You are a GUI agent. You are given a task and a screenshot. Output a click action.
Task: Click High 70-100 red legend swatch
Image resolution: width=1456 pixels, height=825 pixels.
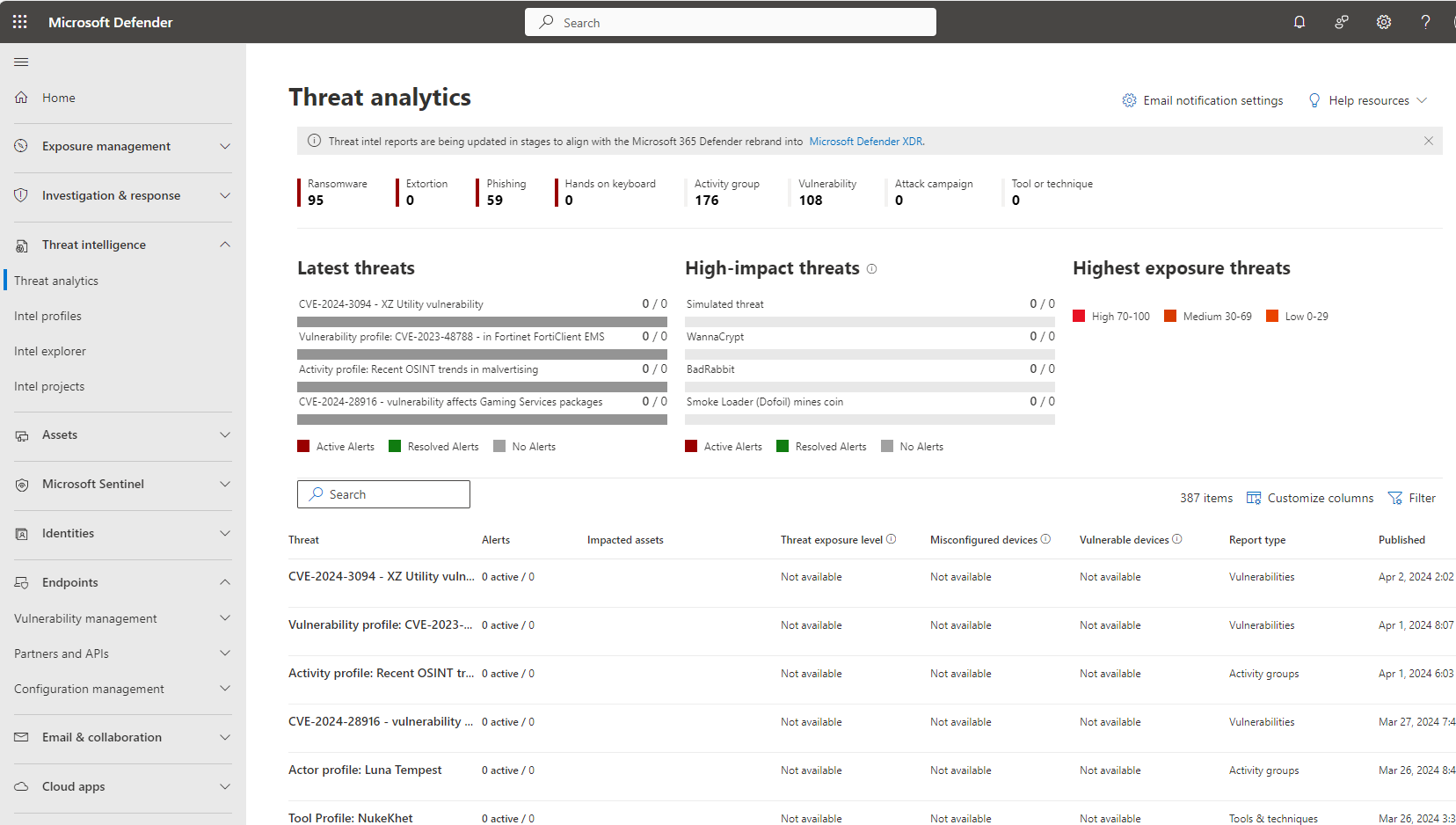coord(1079,316)
